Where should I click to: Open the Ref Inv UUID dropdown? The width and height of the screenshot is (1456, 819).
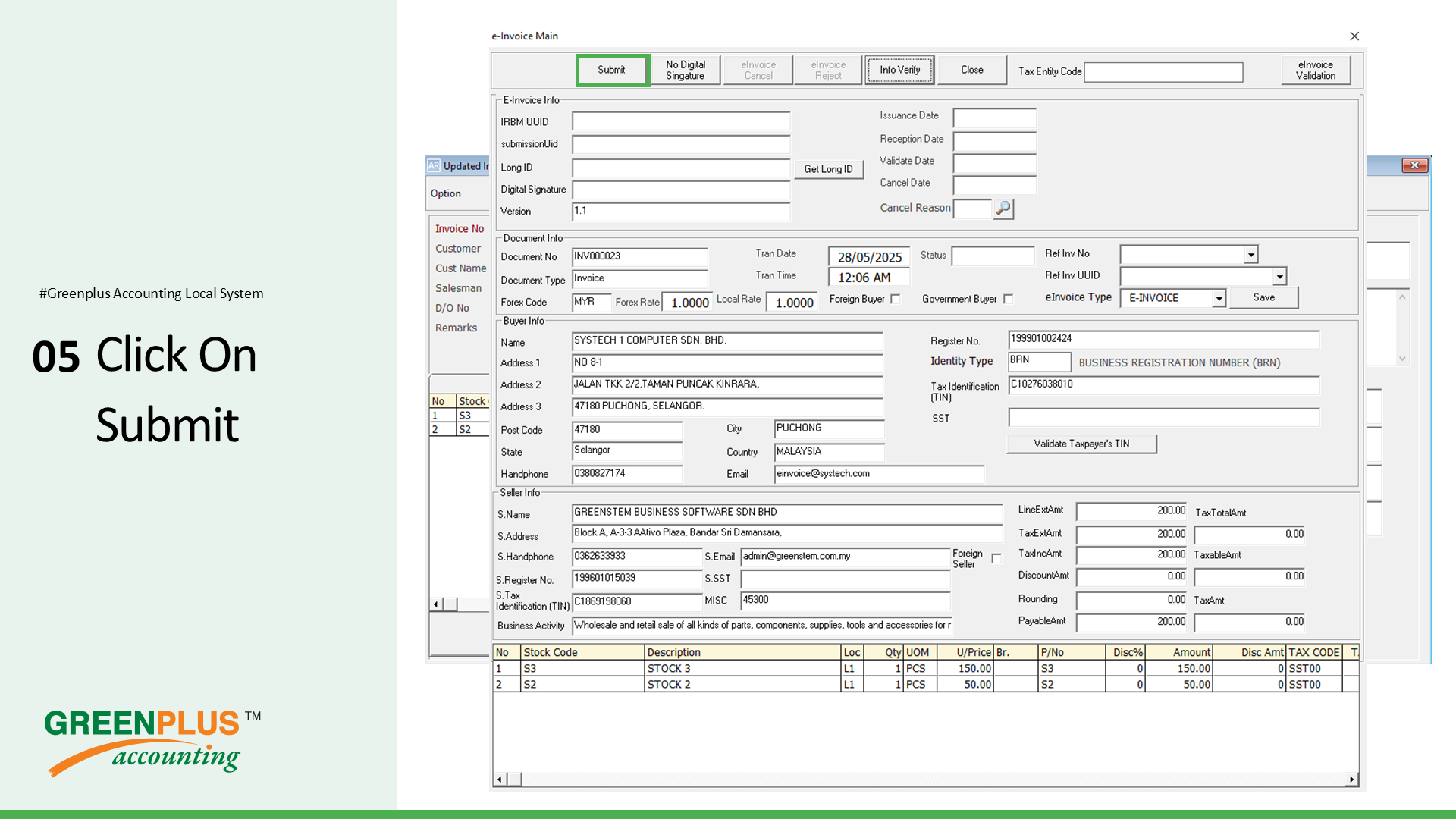coord(1279,277)
